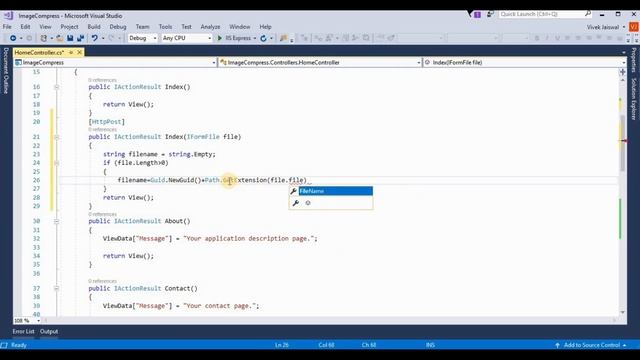This screenshot has height=360, width=640.
Task: Click the Ready status icon in status bar
Action: 4,345
